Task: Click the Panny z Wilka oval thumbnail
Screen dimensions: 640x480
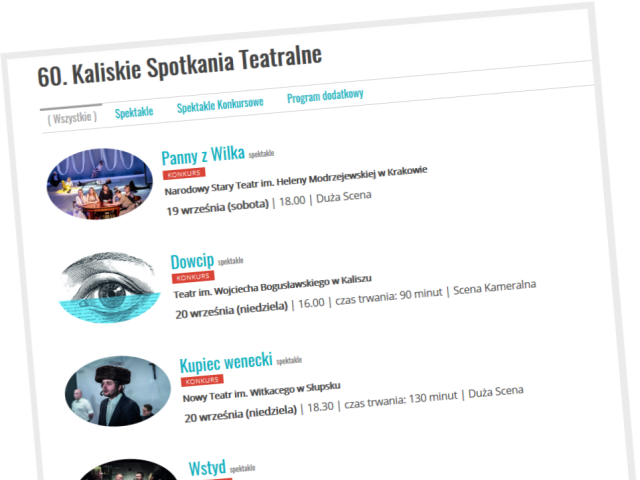Action: [x=100, y=184]
